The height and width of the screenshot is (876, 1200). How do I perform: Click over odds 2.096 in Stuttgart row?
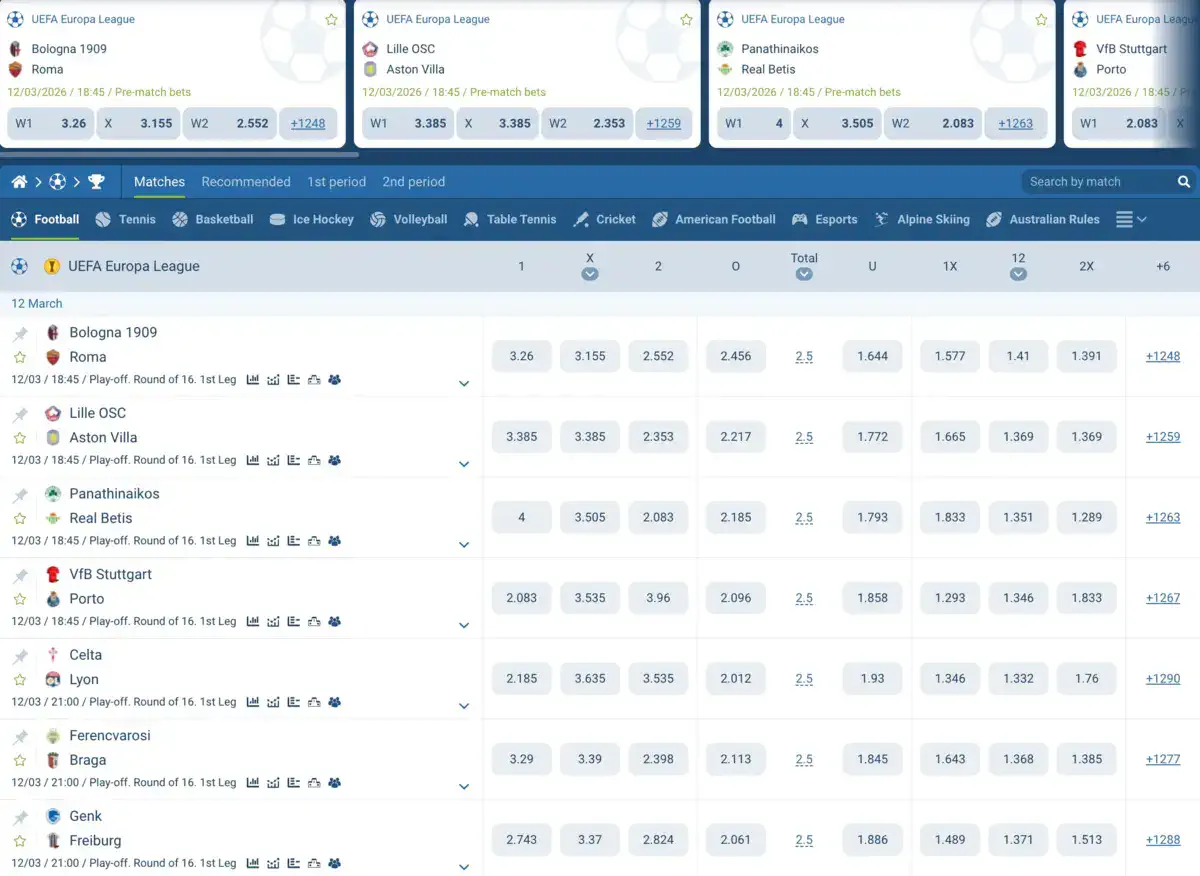point(736,598)
